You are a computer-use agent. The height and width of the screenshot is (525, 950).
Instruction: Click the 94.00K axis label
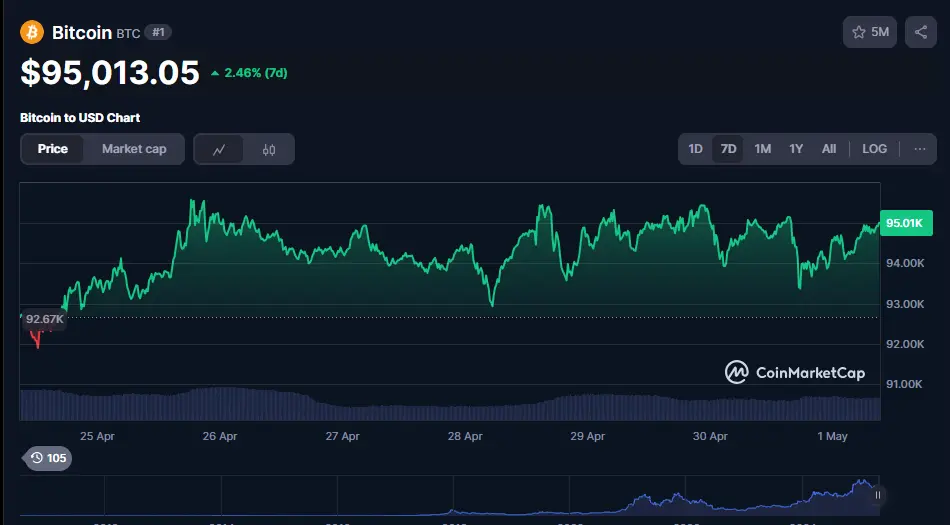coord(905,263)
